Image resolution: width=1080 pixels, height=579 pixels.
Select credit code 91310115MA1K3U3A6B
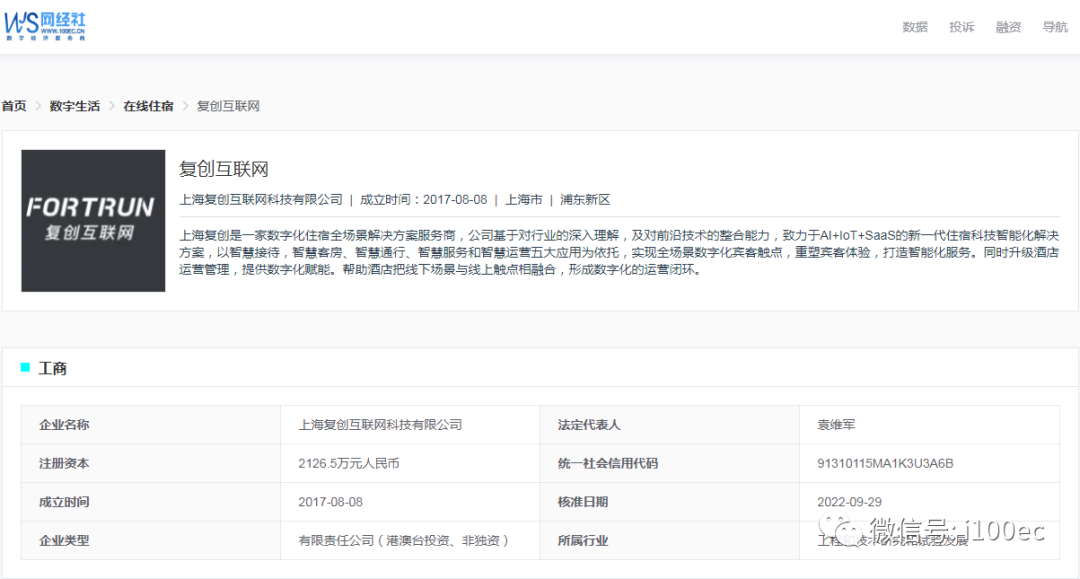[885, 463]
